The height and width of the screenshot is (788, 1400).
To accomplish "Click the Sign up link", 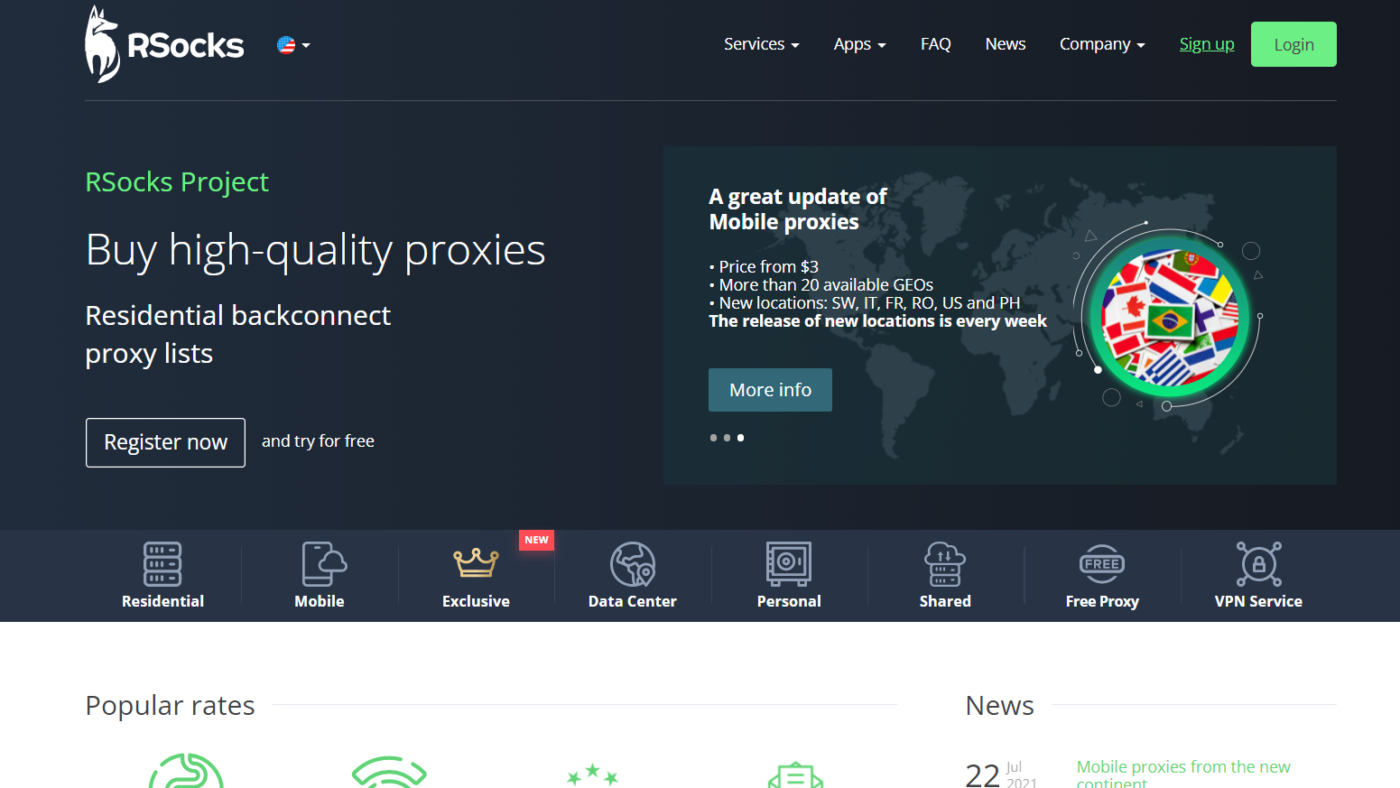I will 1207,44.
